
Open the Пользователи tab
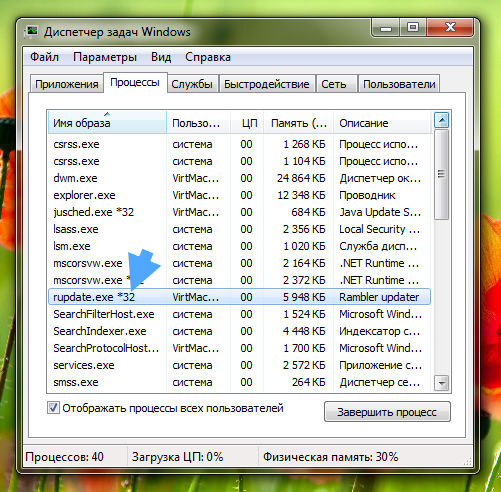click(399, 84)
